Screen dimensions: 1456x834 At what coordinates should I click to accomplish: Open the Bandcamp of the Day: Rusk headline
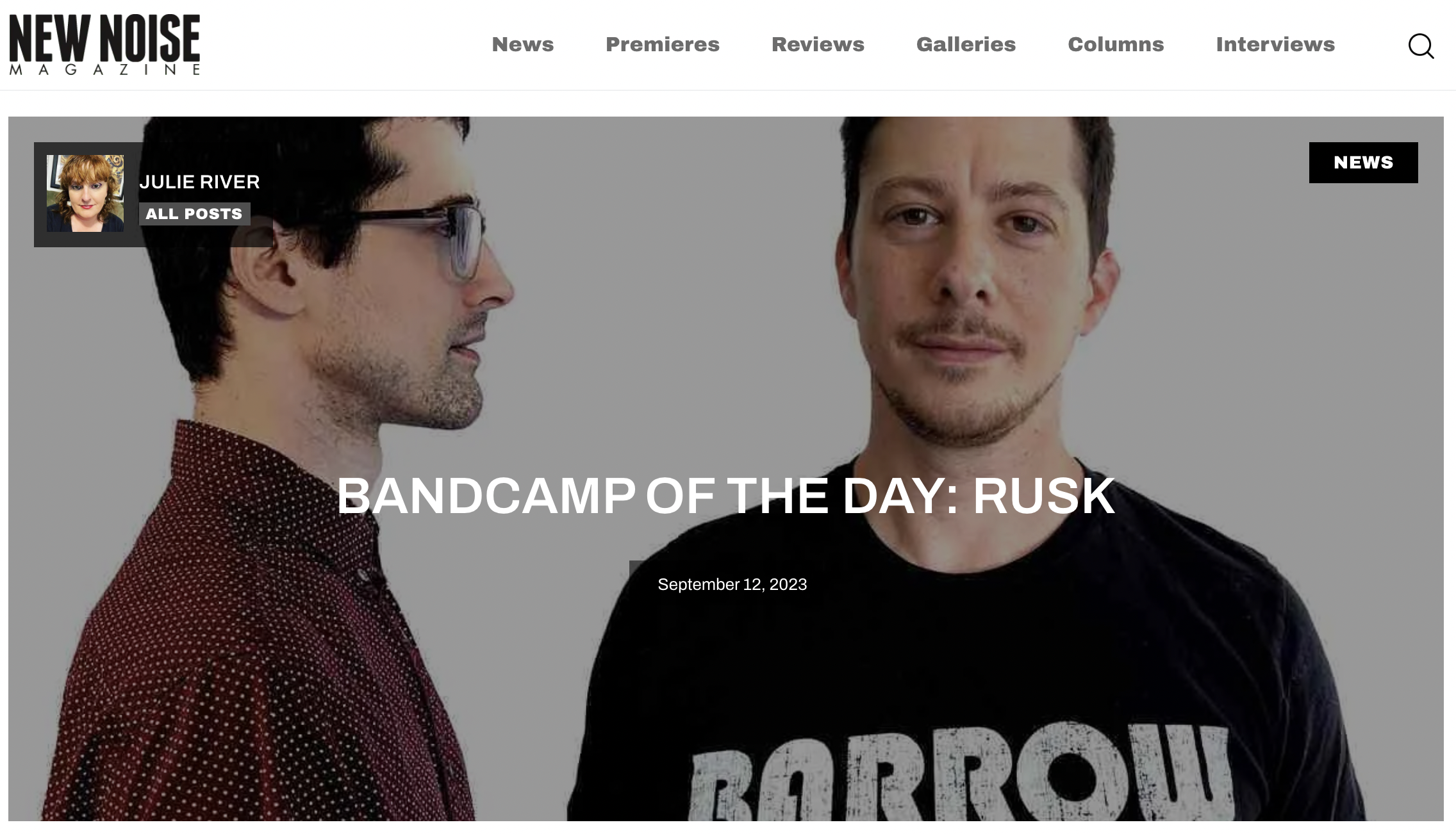[x=726, y=495]
